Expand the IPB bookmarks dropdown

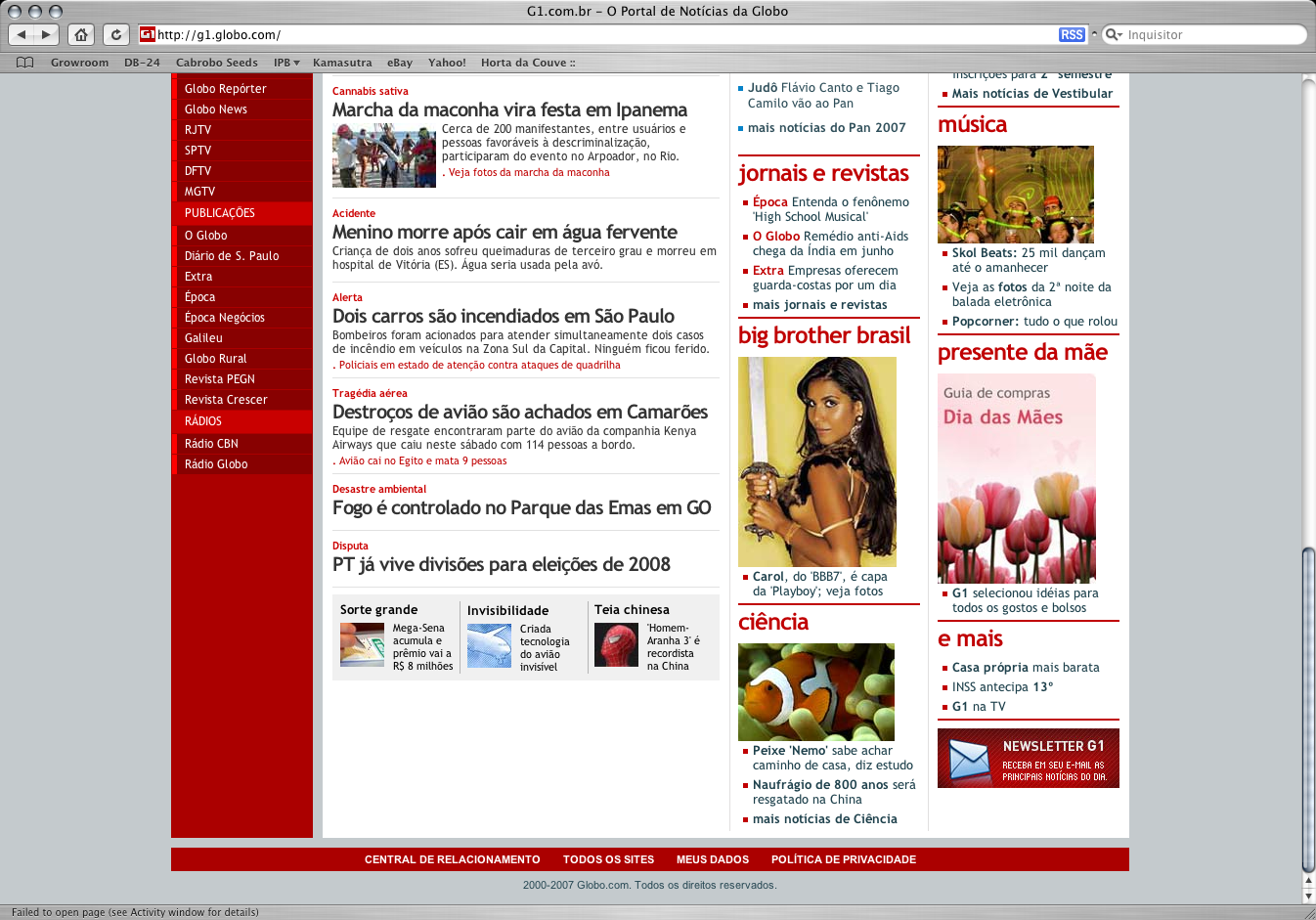[286, 63]
